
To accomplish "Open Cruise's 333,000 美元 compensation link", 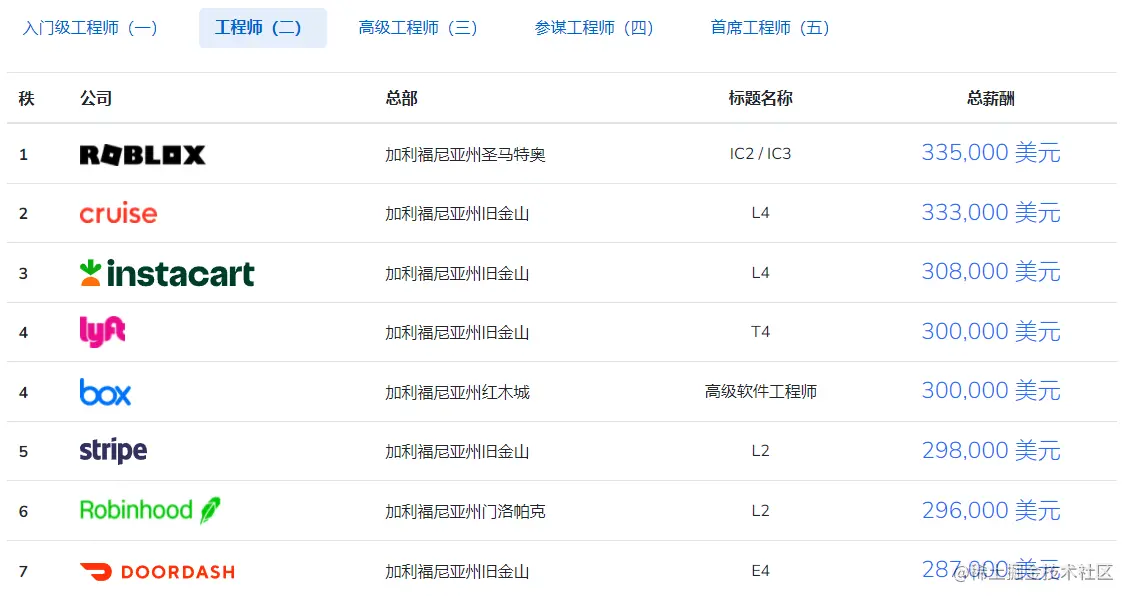I will click(x=990, y=212).
